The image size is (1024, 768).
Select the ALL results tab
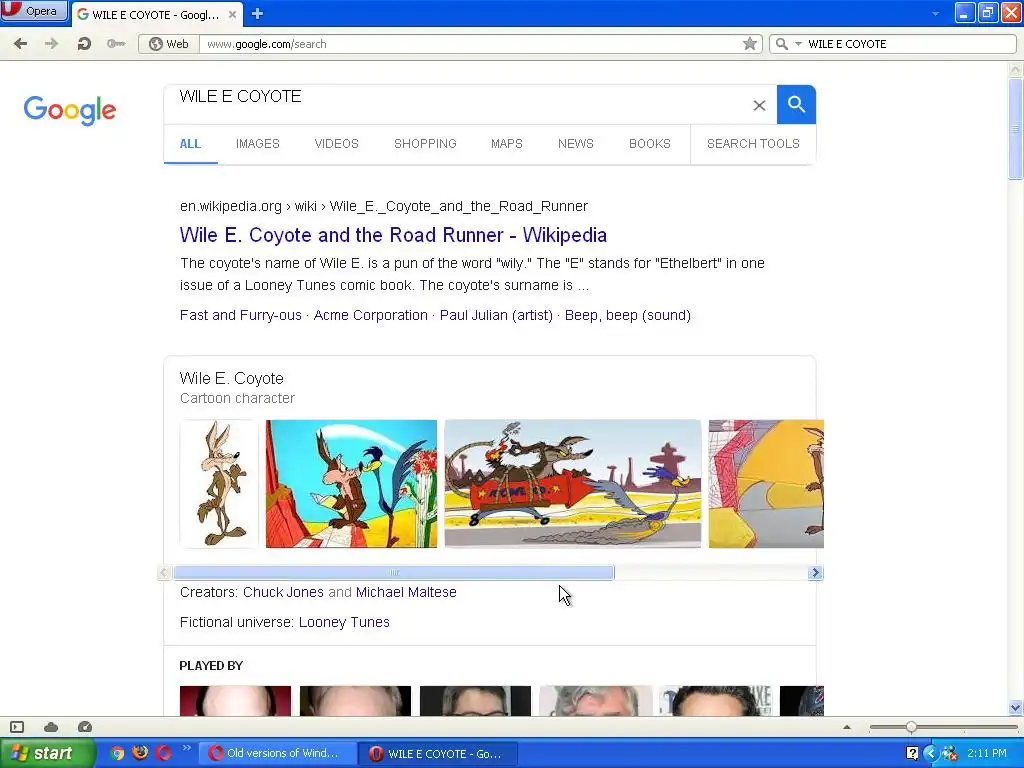(x=190, y=144)
